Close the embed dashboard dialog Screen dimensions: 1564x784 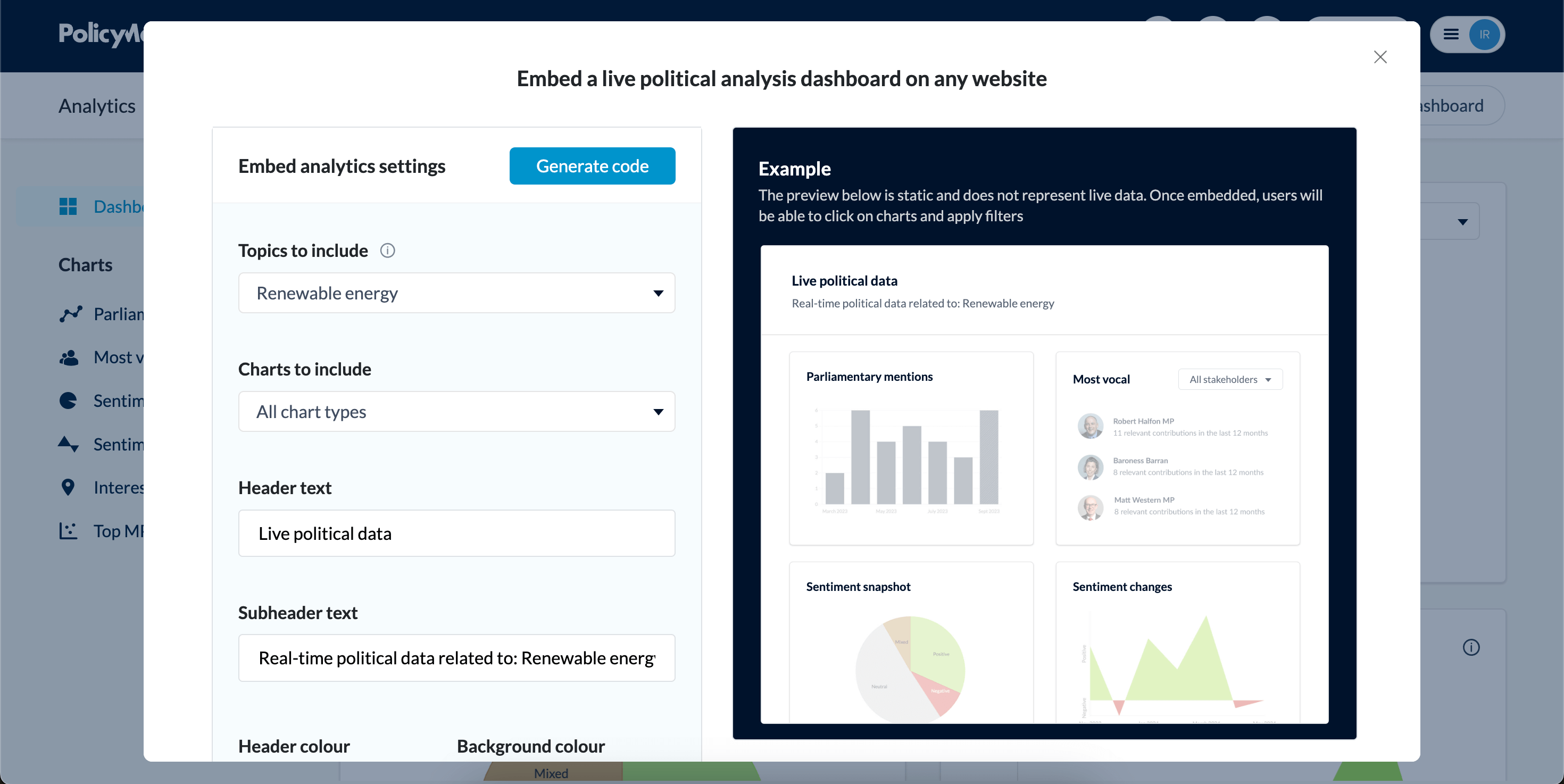1380,57
